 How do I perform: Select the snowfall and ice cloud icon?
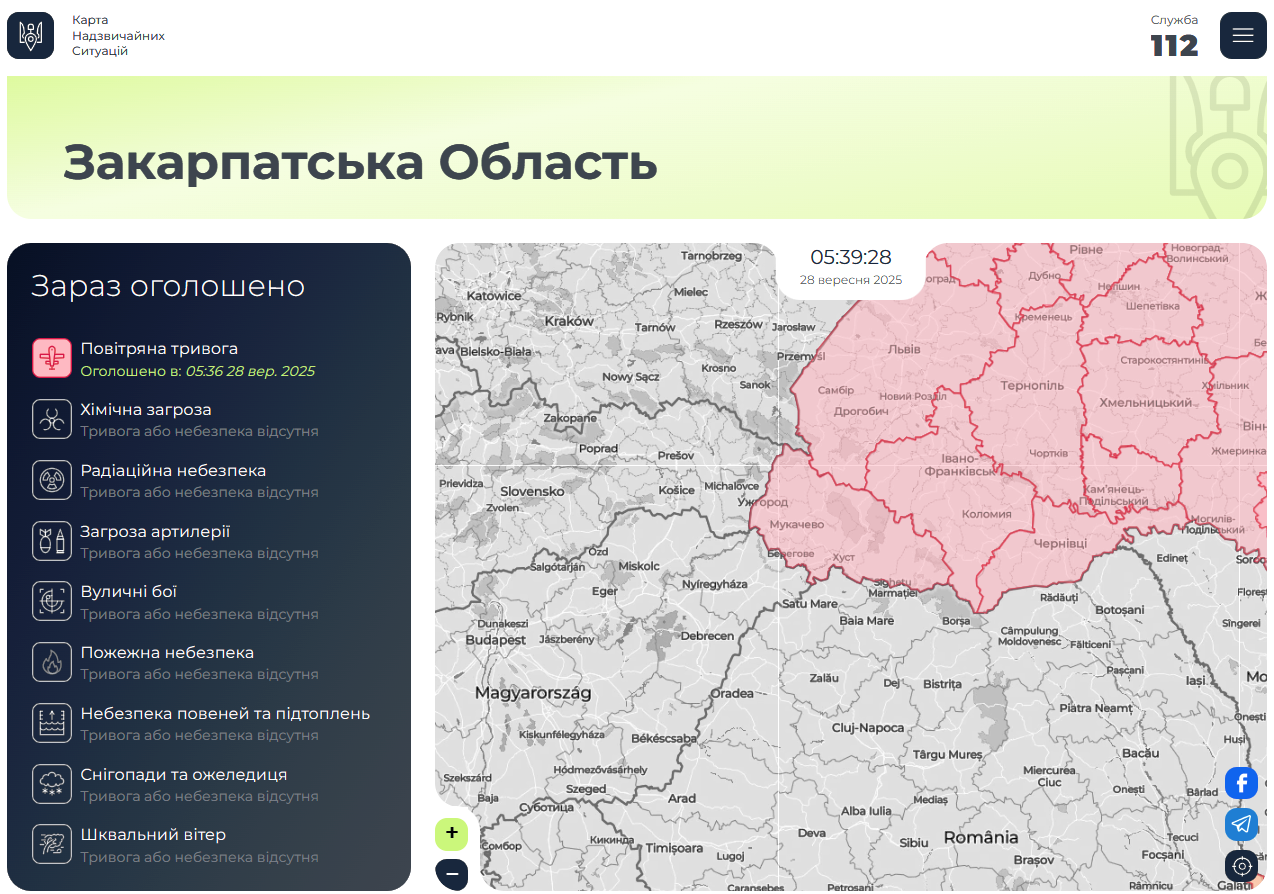click(52, 784)
